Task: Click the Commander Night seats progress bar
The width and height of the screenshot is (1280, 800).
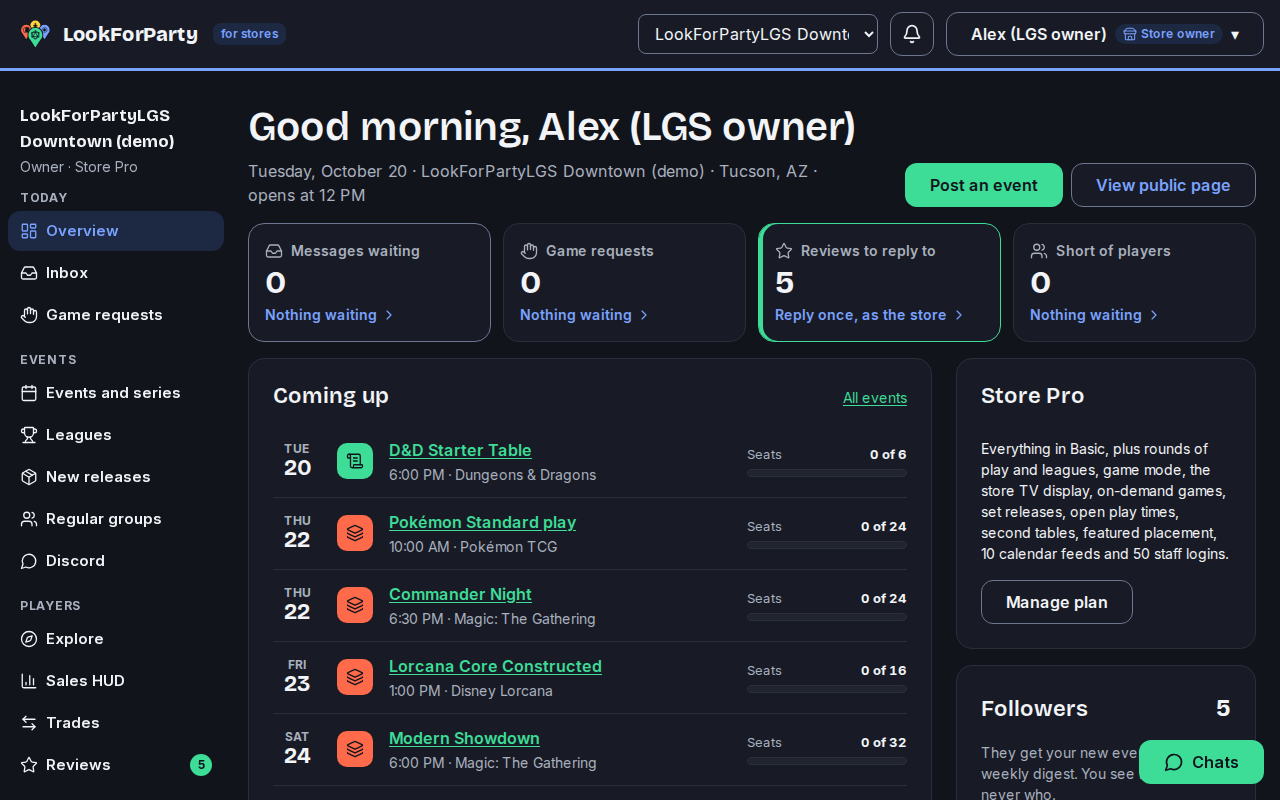Action: [827, 617]
